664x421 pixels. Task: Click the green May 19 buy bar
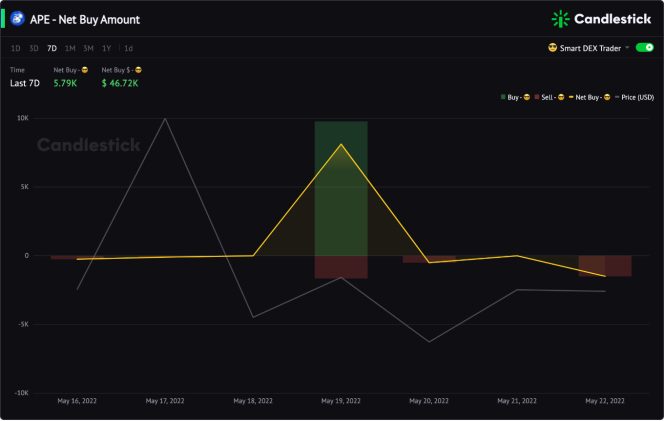[x=341, y=188]
